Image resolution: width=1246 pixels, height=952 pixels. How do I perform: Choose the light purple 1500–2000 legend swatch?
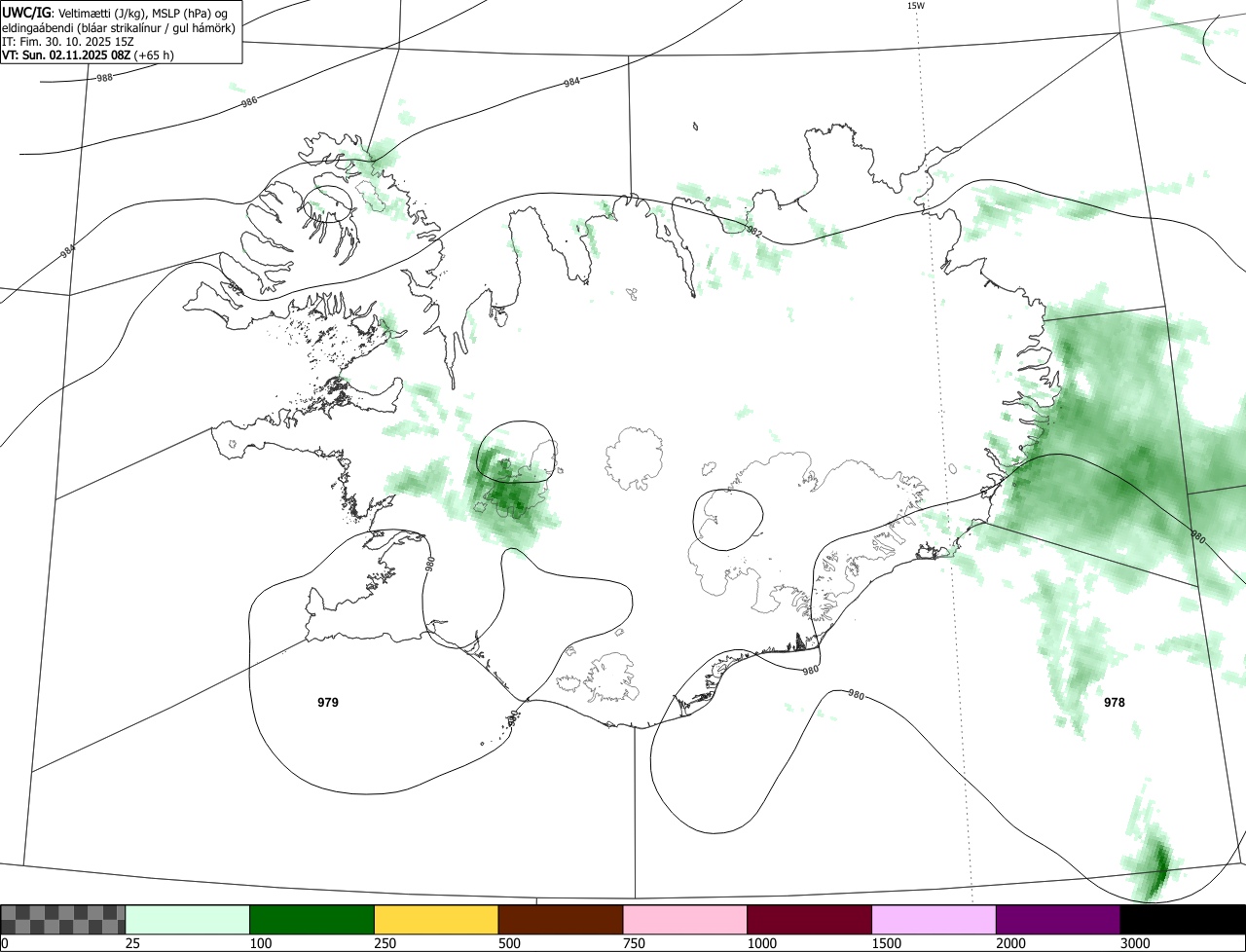(934, 920)
